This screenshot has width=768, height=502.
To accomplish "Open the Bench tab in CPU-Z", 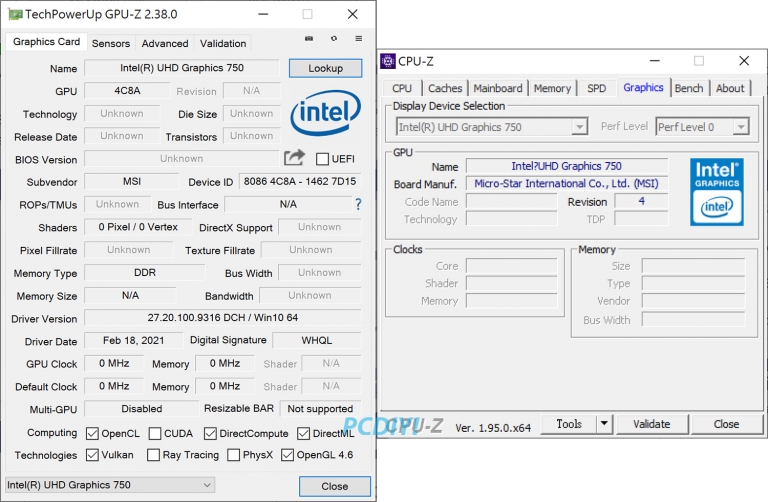I will tap(689, 89).
